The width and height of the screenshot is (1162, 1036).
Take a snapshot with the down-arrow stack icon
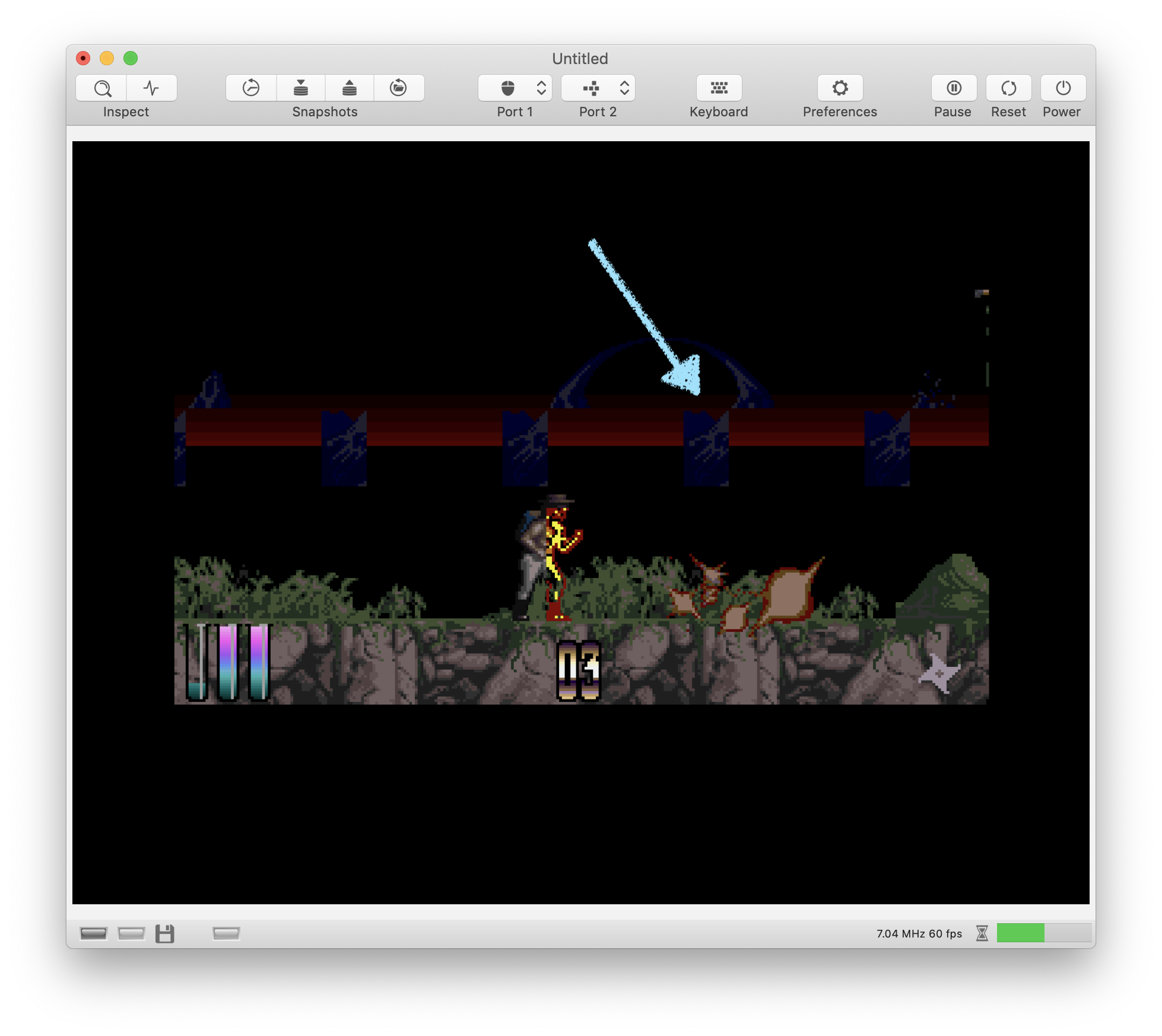click(x=301, y=88)
